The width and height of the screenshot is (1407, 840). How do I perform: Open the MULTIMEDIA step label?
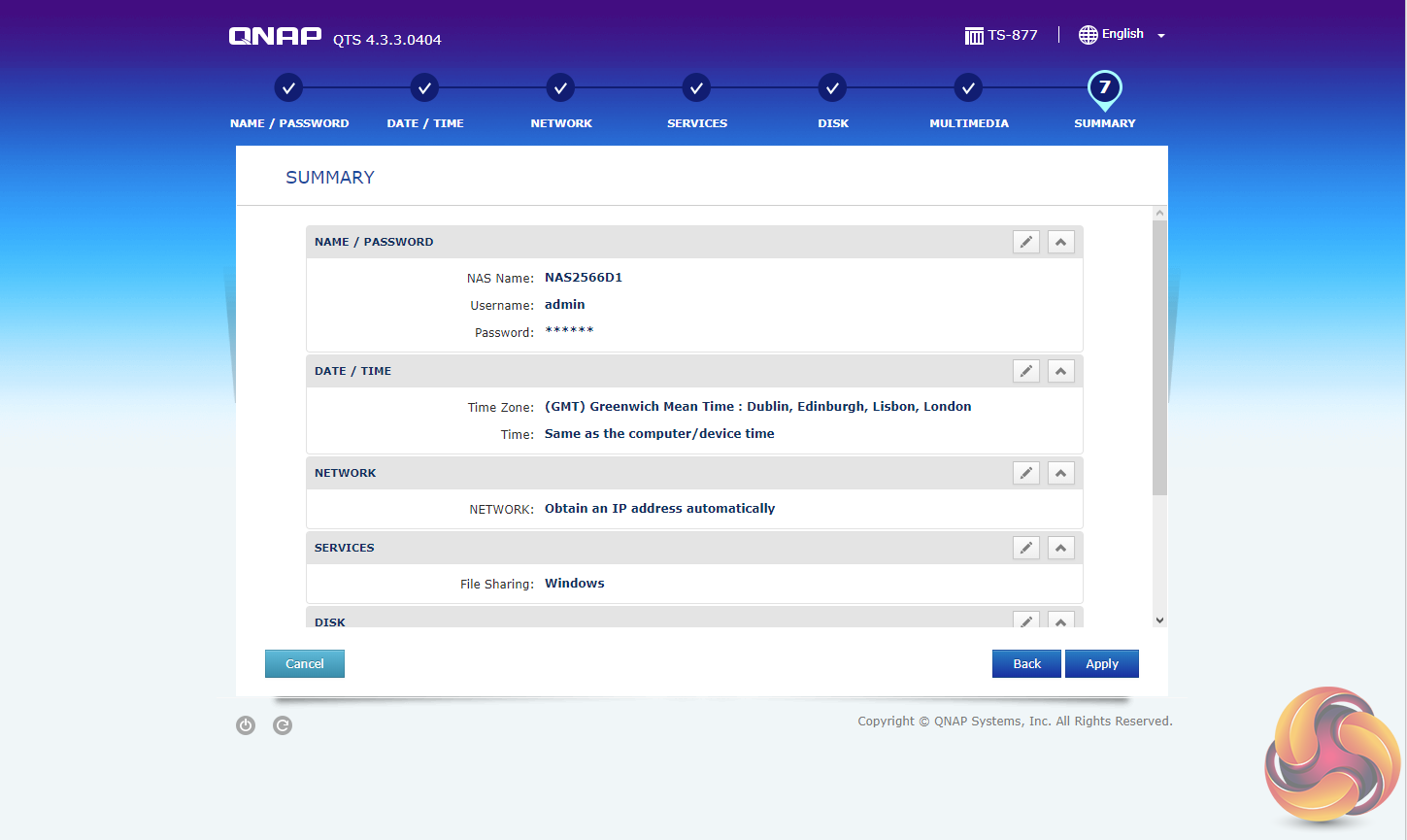pyautogui.click(x=969, y=123)
